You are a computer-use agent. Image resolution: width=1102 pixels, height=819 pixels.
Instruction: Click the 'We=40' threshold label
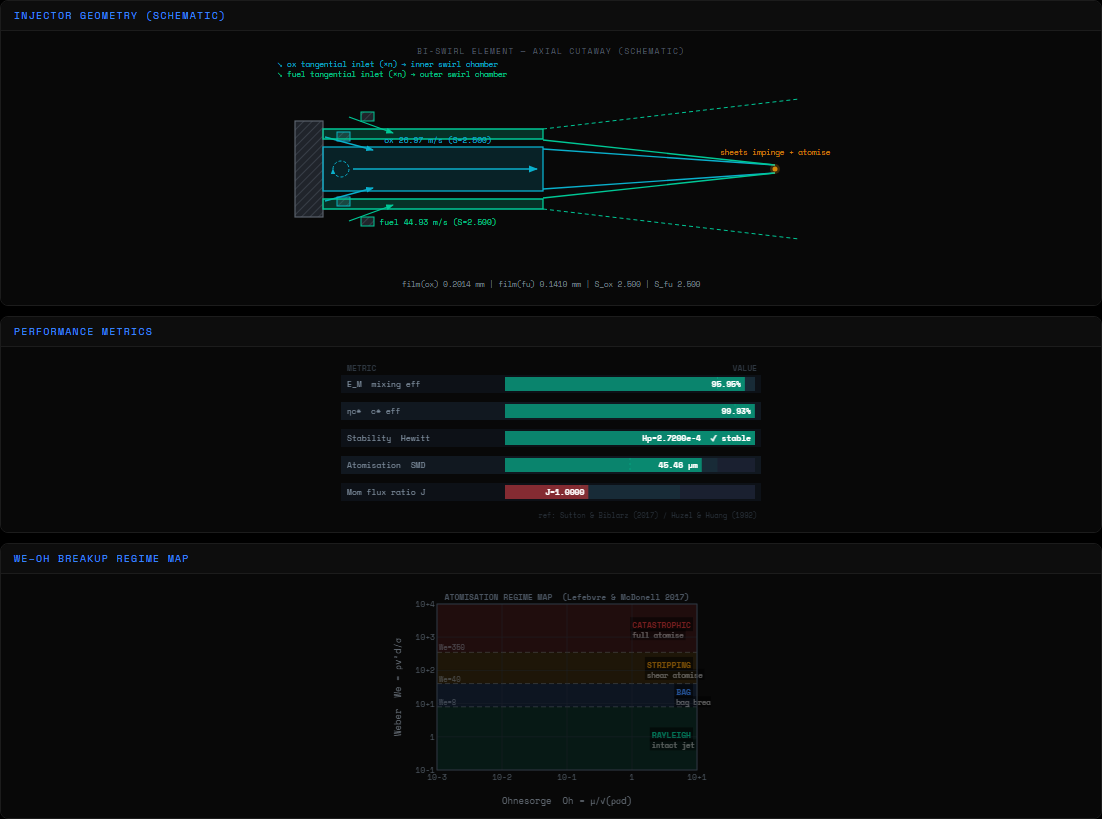450,679
